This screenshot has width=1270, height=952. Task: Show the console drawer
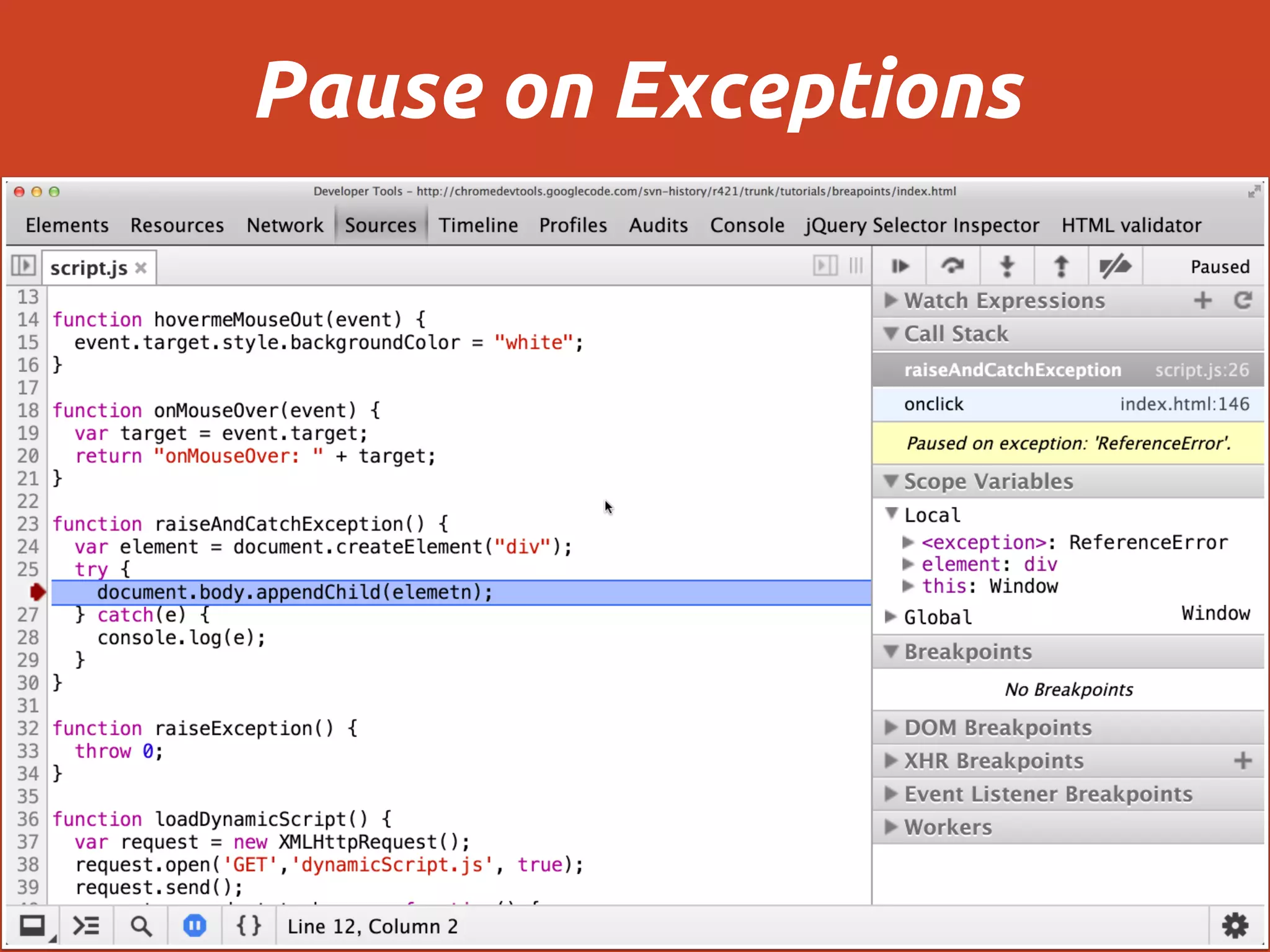(x=86, y=926)
